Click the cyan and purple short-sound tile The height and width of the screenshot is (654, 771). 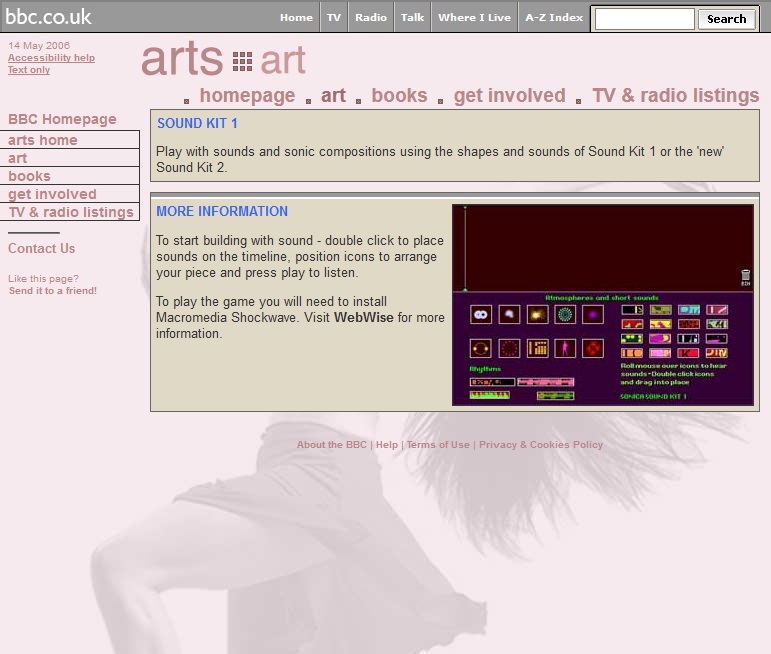point(689,310)
